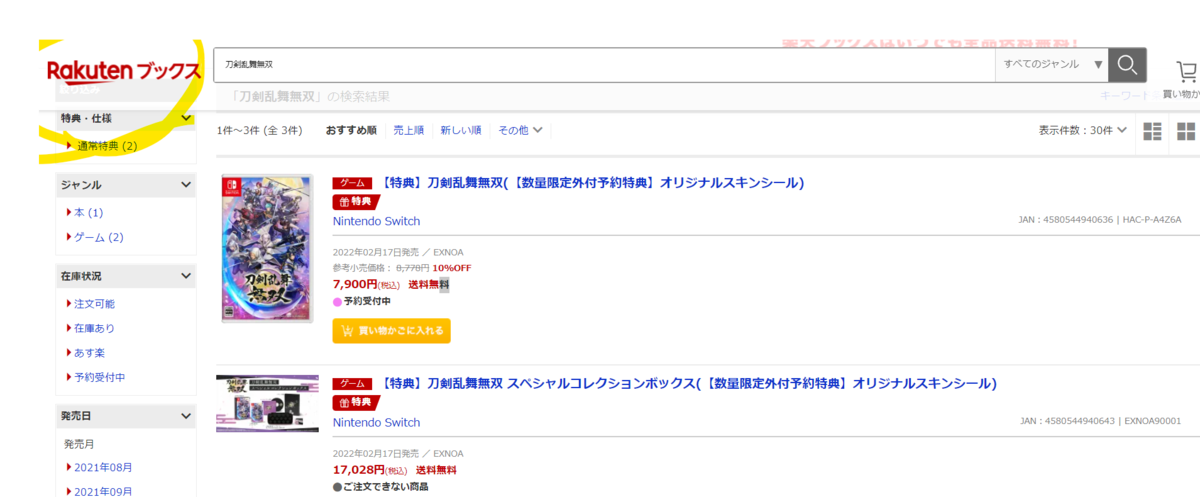Sort results by 新しい順
Viewport: 1200px width, 497px height.
tap(460, 130)
